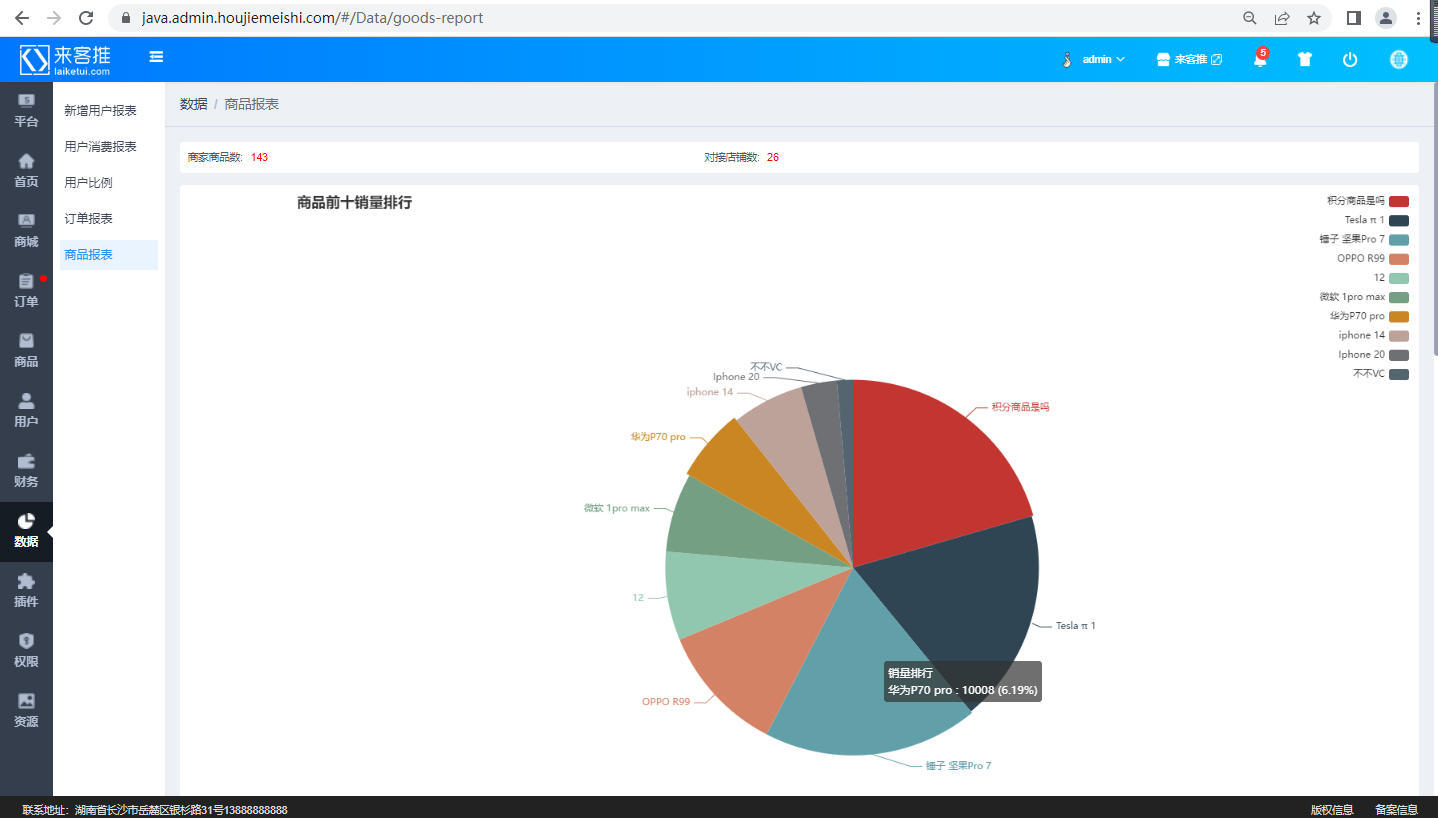Collapse sidebar with hamburger icon
Viewport: 1438px width, 818px height.
coord(156,57)
